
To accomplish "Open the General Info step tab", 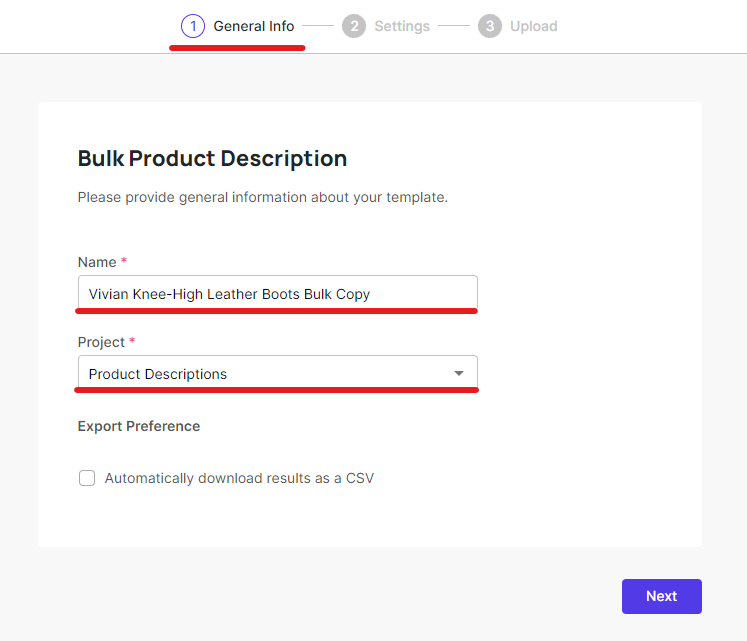I will (x=253, y=26).
